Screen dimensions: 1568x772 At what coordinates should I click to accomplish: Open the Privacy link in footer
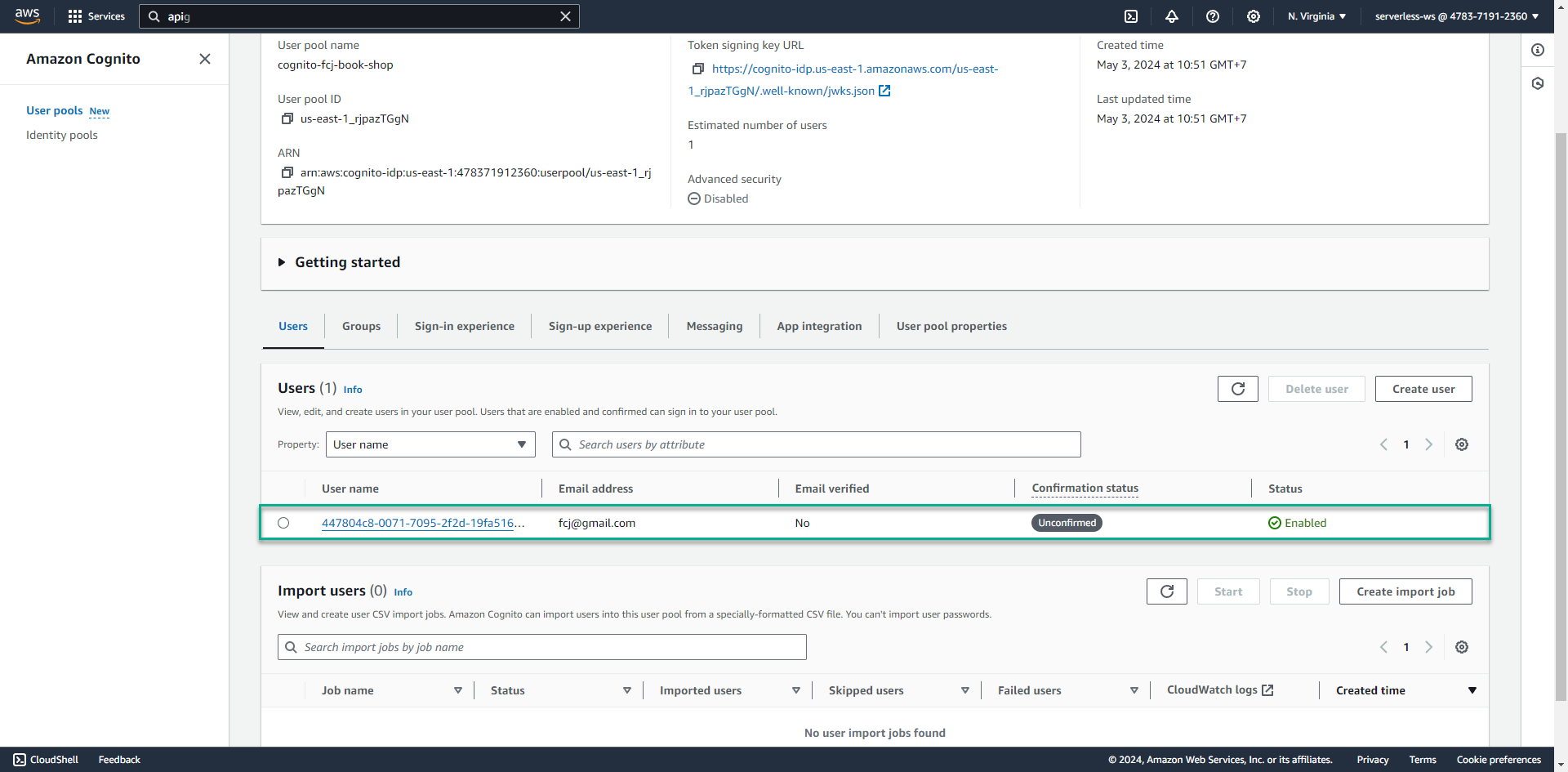click(x=1373, y=760)
